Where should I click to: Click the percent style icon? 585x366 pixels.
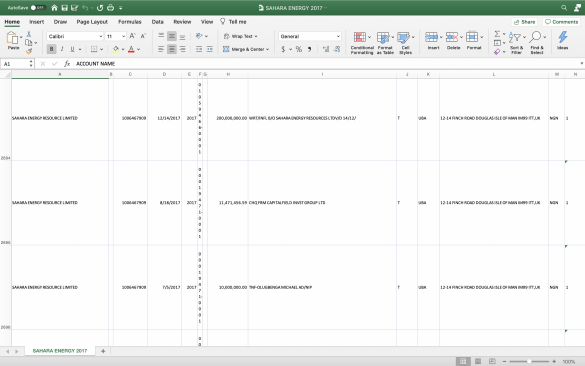coord(299,49)
